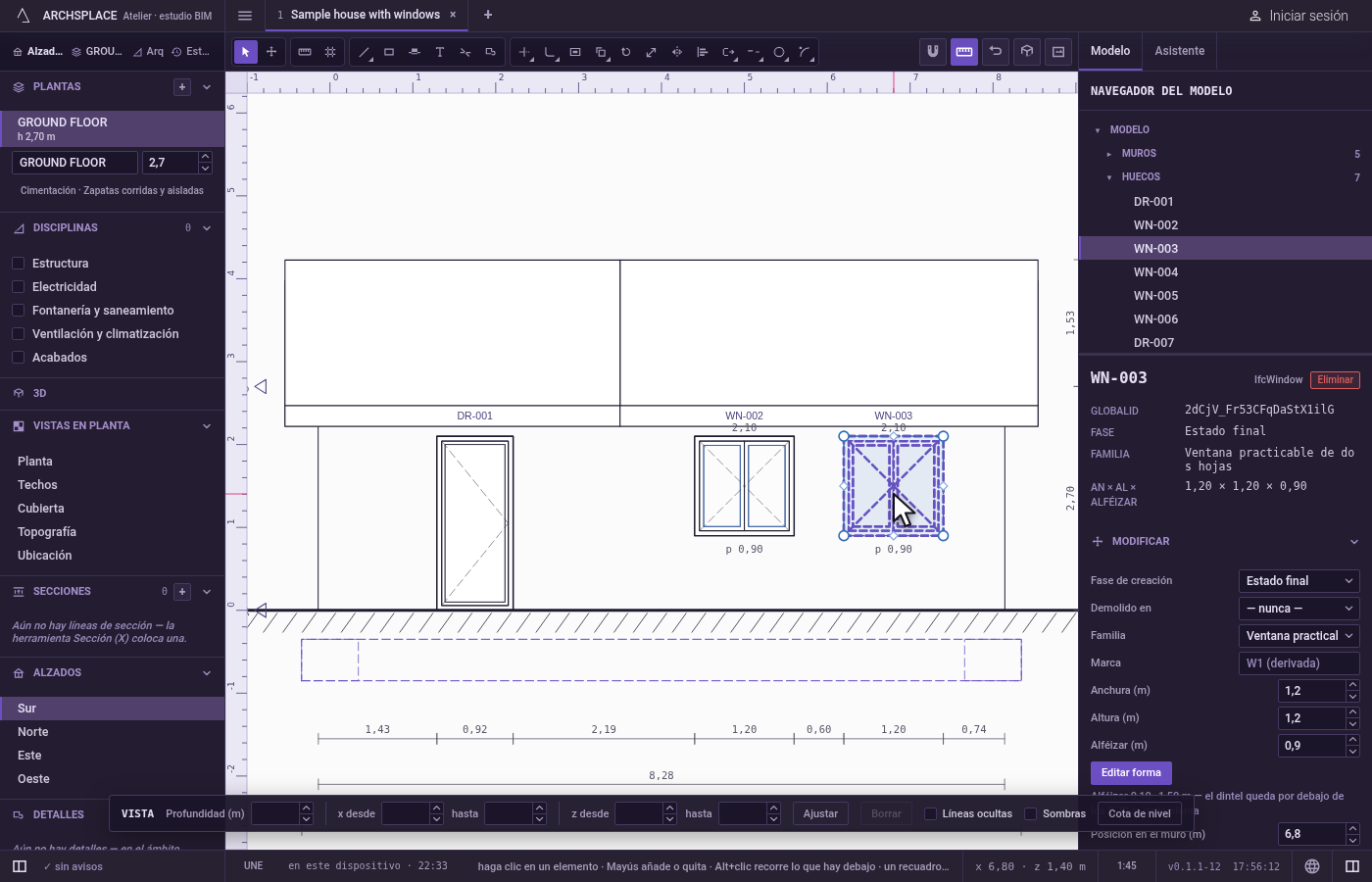1372x882 pixels.
Task: Click the undo arrow icon
Action: click(996, 51)
